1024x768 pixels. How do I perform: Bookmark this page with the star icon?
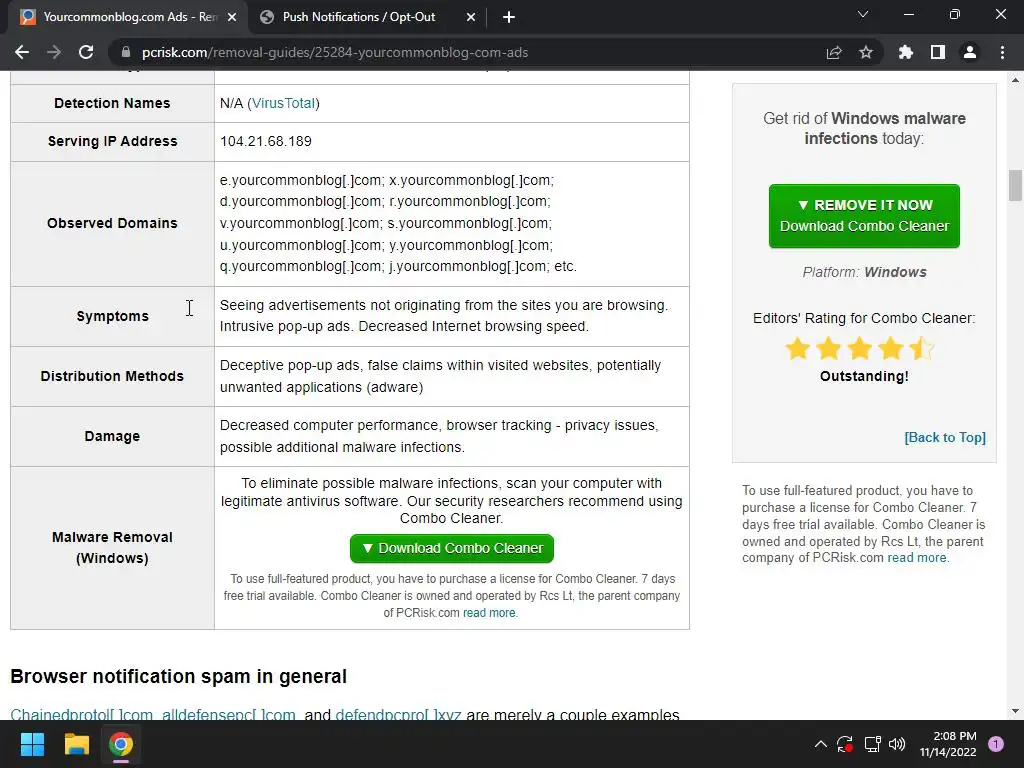[866, 52]
